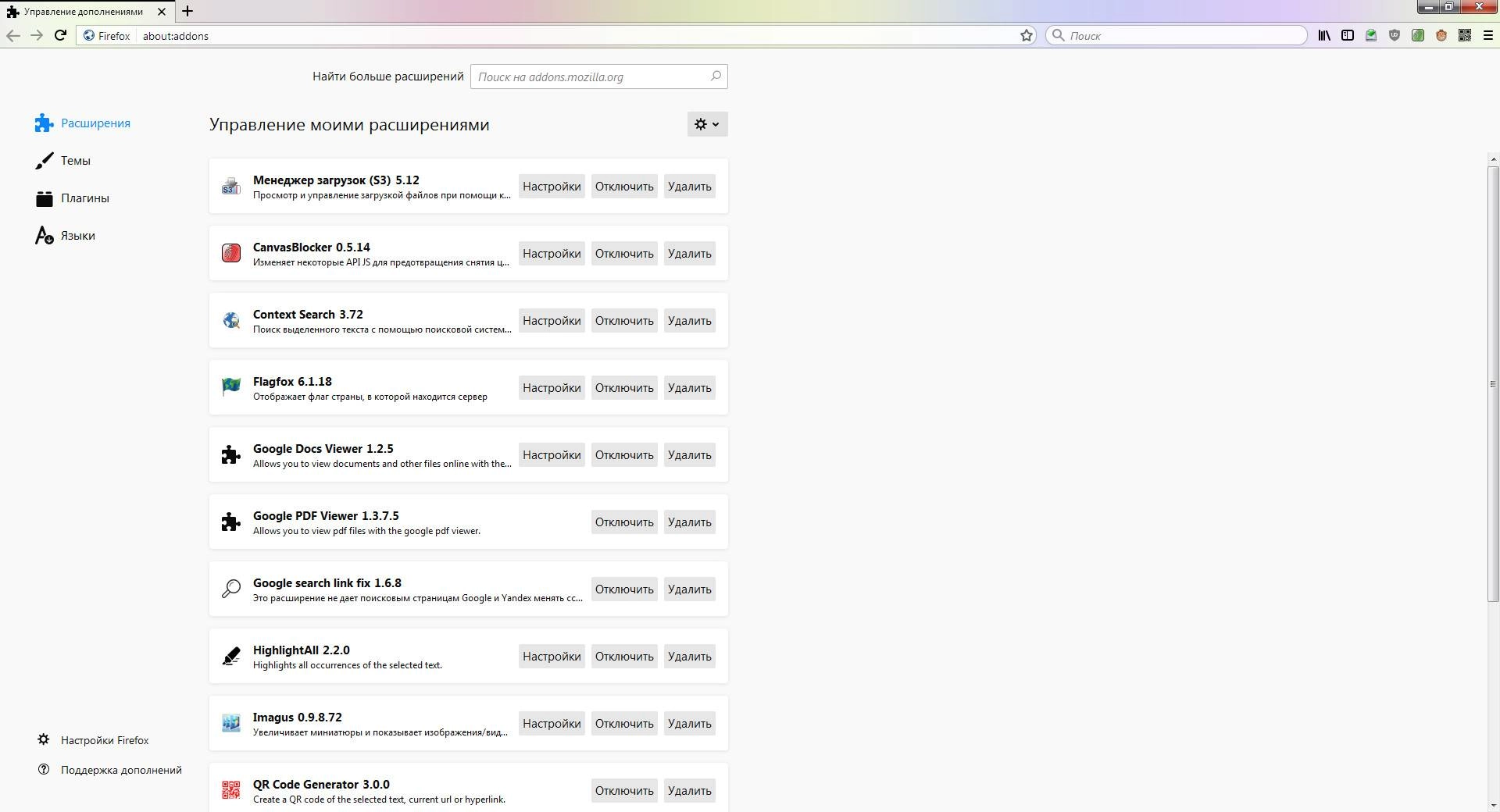
Task: Disable Менеджер загрузок (S3) via Отключить
Action: tap(624, 186)
